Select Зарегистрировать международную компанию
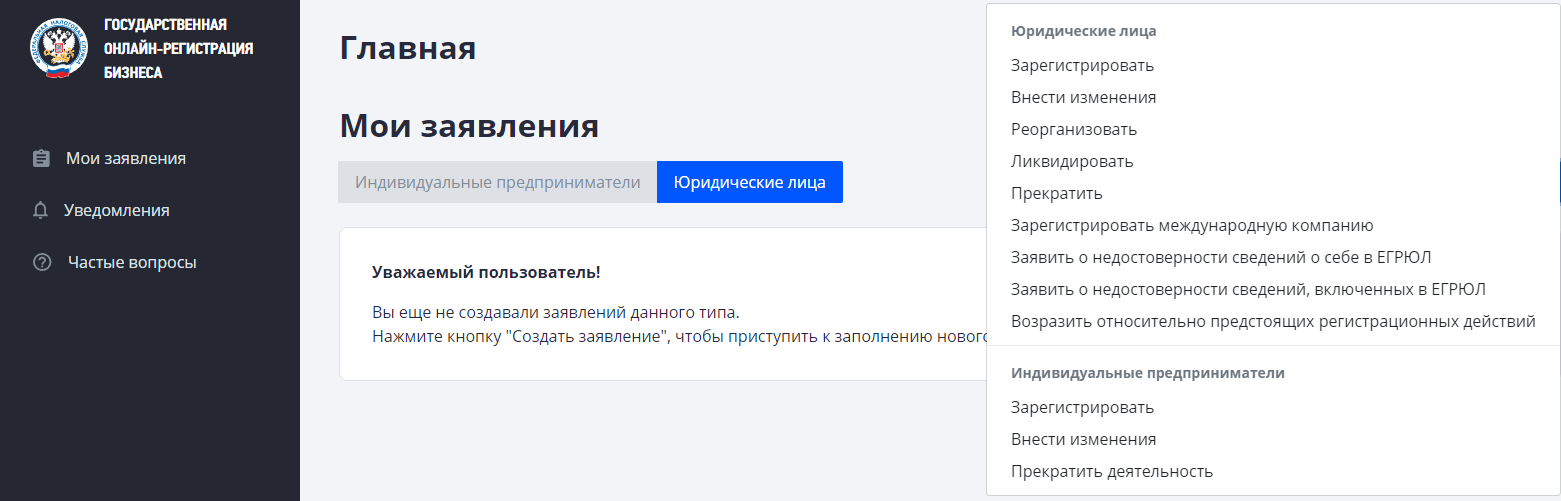 1192,225
